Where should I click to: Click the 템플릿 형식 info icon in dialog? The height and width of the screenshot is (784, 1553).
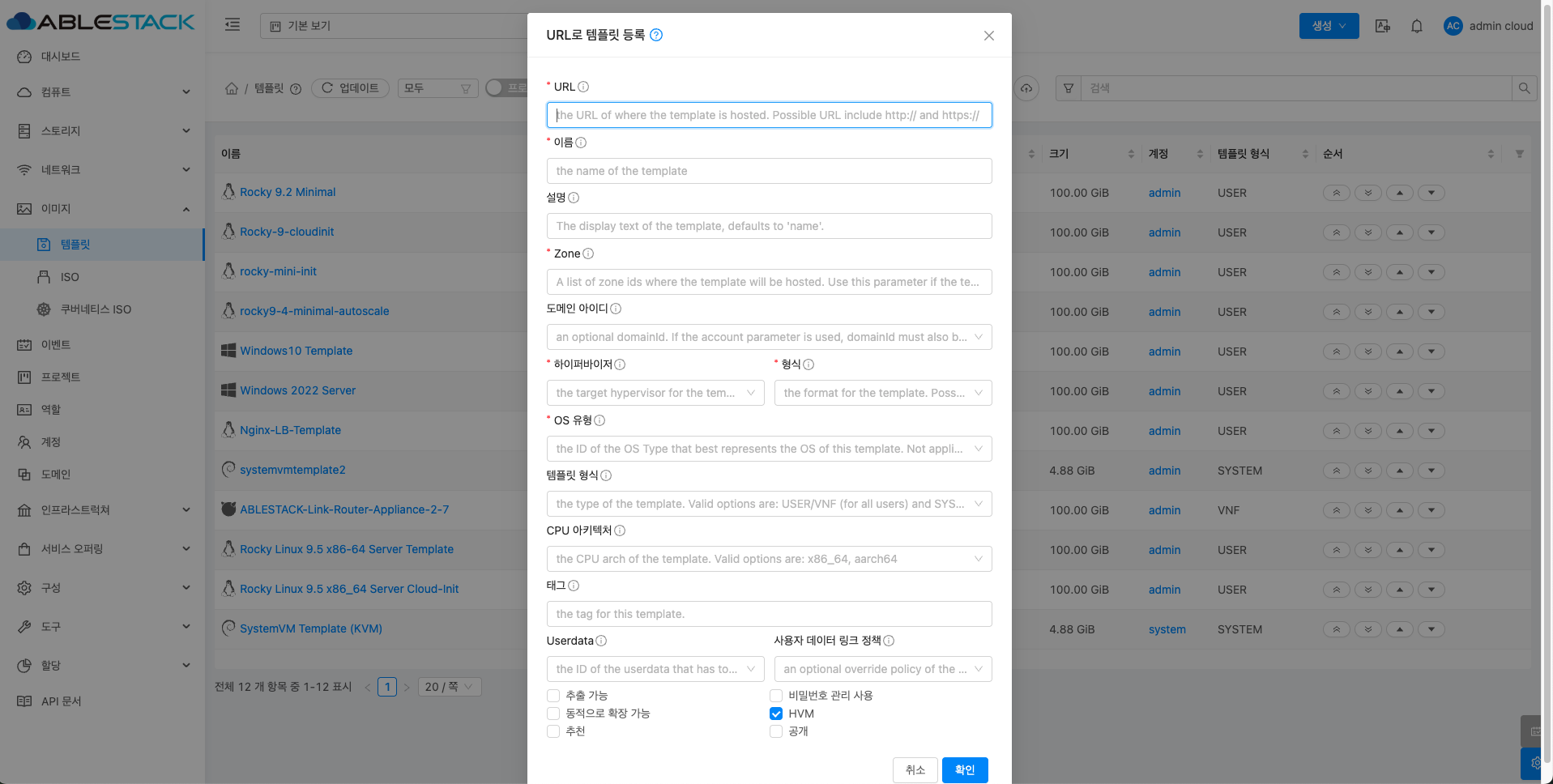click(606, 475)
